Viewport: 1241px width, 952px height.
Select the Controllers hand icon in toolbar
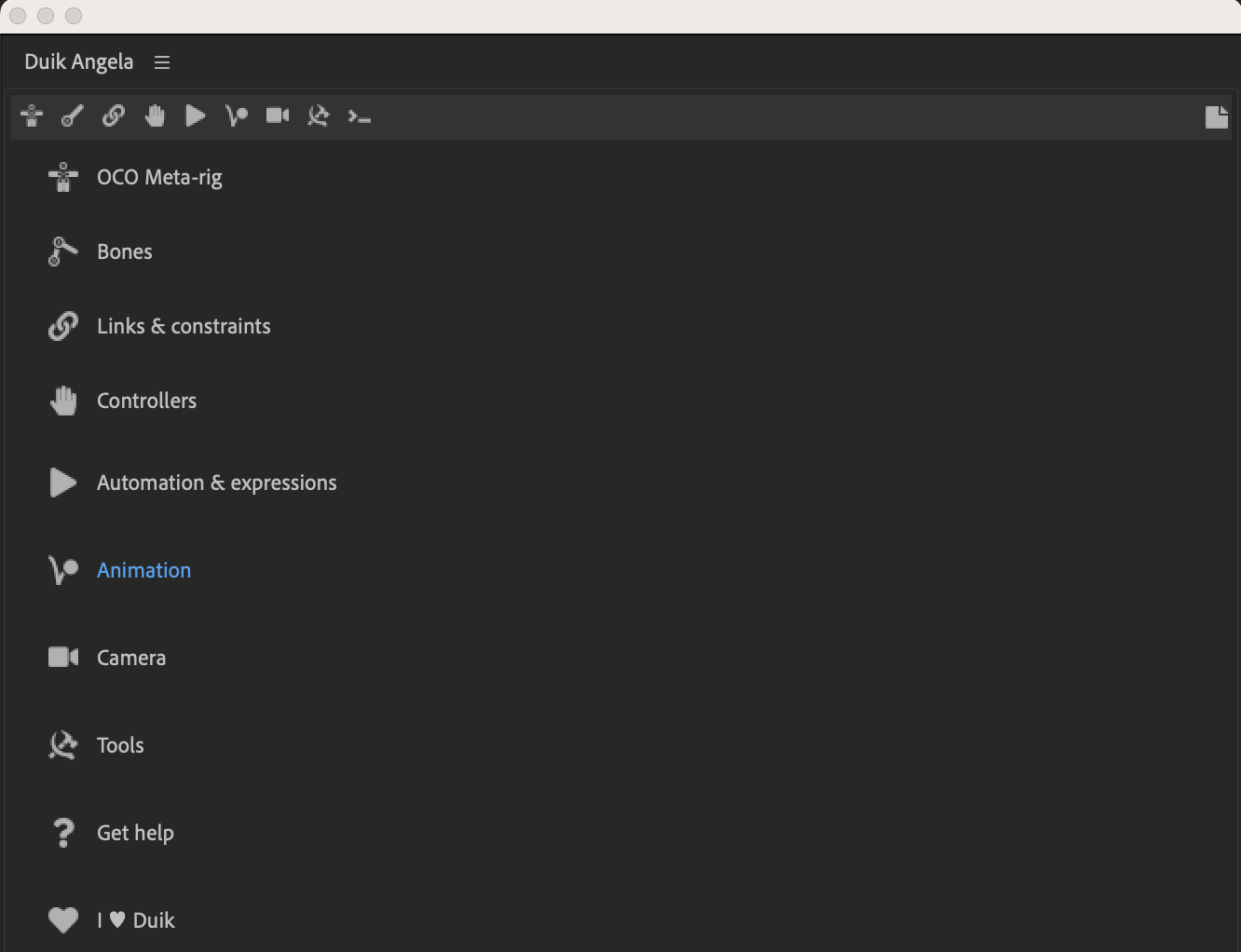click(155, 116)
